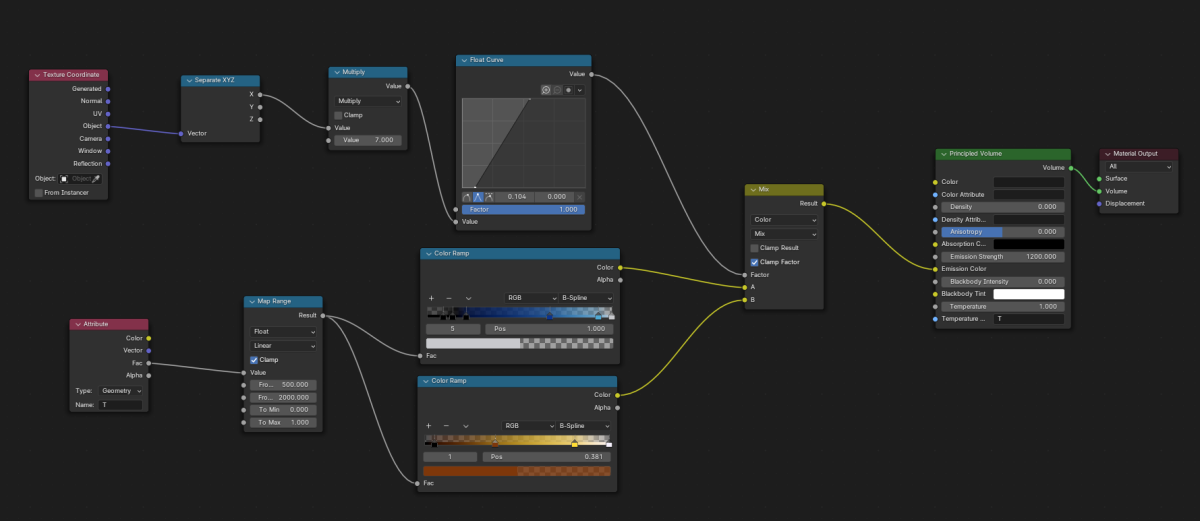Click the remove color stop minus on yellow Color Ramp
1200x521 pixels.
click(446, 426)
